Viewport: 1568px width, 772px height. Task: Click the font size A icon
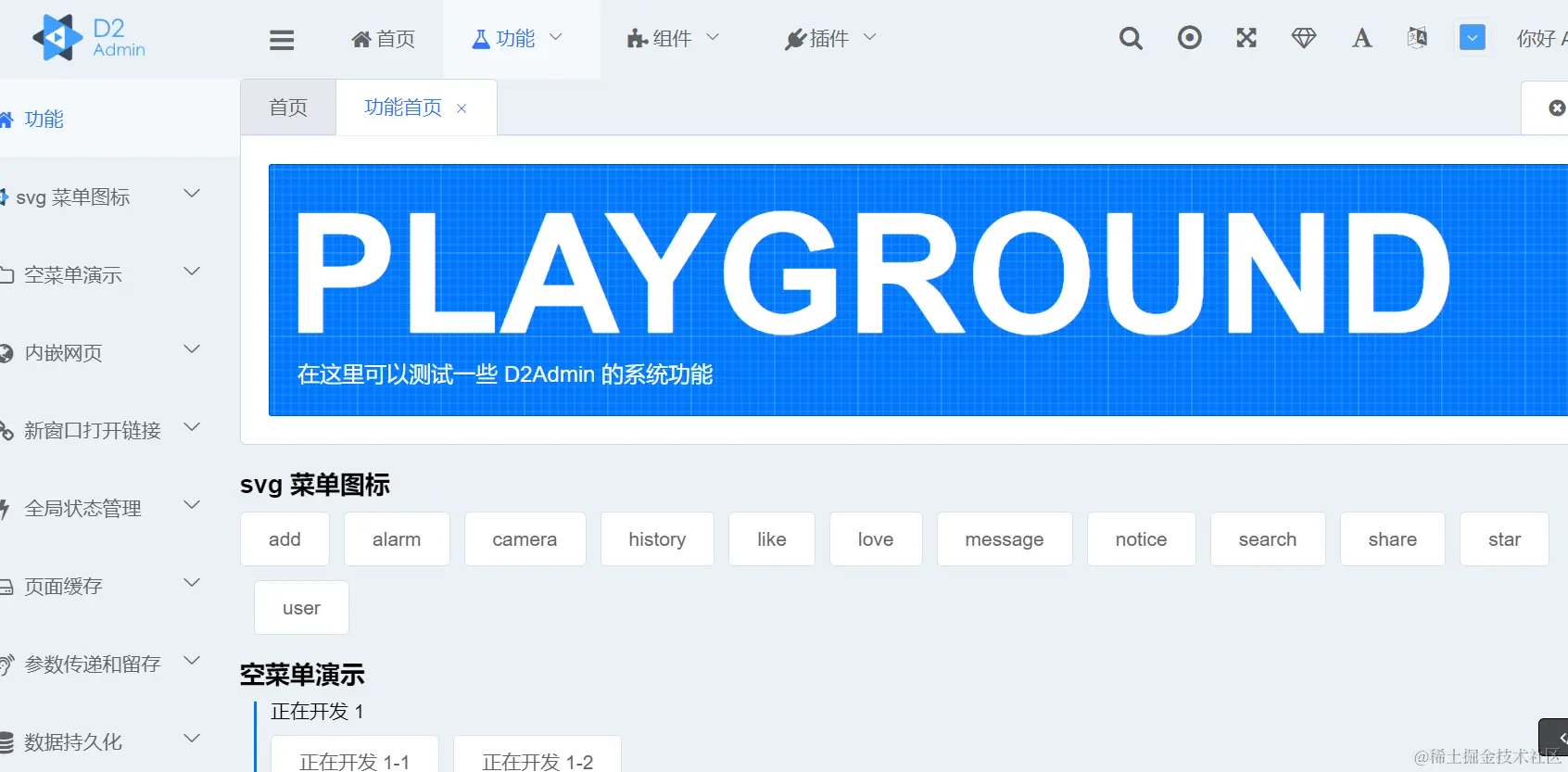1361,38
